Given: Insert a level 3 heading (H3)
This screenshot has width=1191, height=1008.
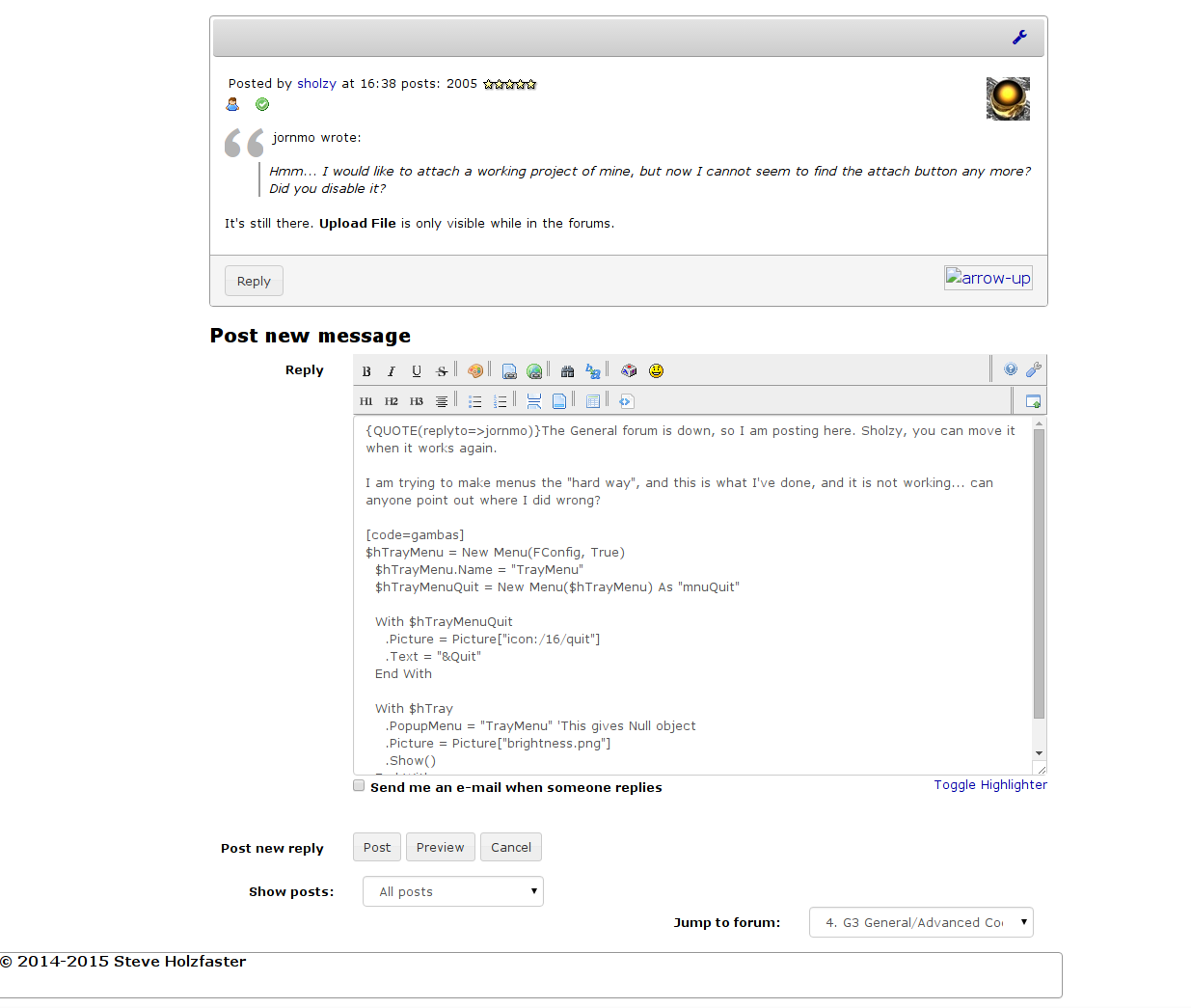Looking at the screenshot, I should 417,401.
